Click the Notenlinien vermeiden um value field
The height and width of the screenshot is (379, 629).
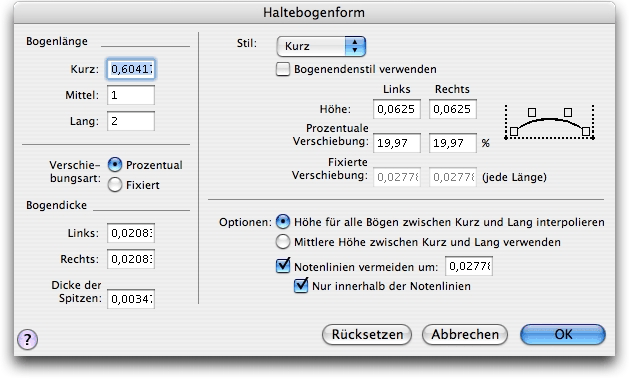pyautogui.click(x=469, y=266)
